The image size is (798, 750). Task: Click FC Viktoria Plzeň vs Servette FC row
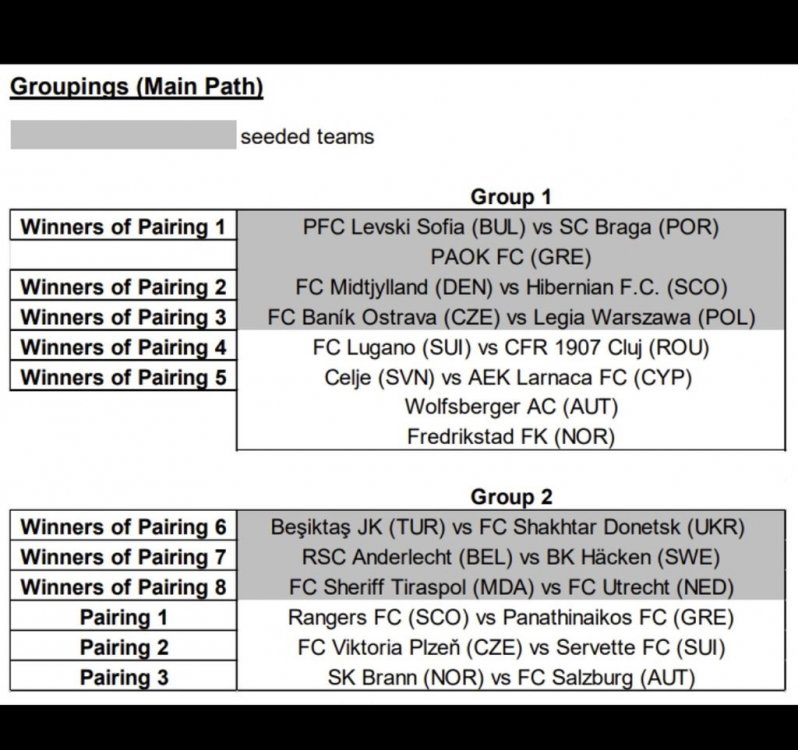pyautogui.click(x=511, y=648)
